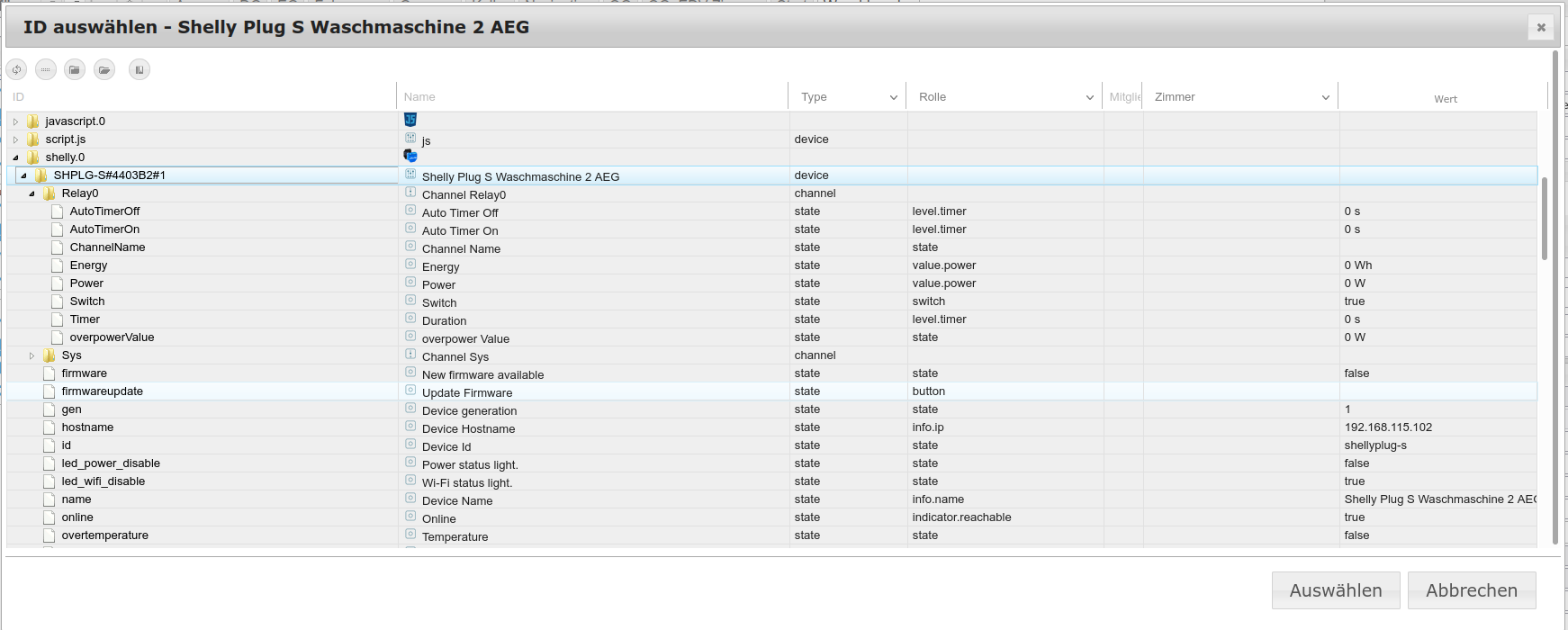Select the firmwareupdate state row
This screenshot has height=630, width=1568.
771,391
